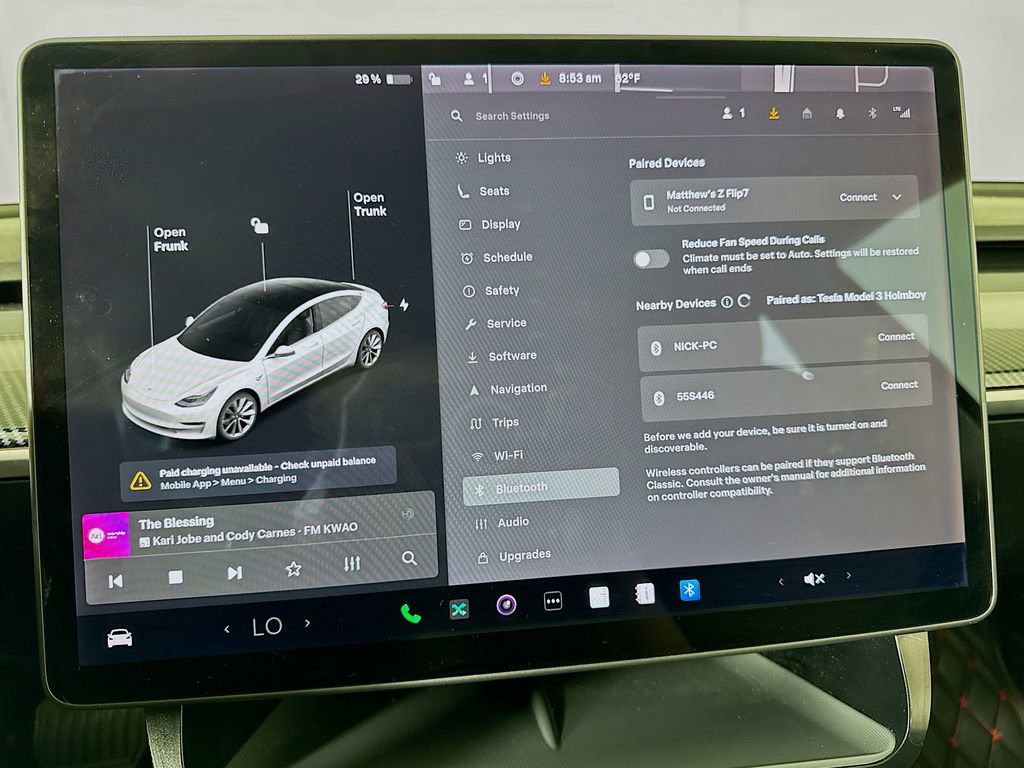
Task: Open the Seats settings menu
Action: point(483,191)
